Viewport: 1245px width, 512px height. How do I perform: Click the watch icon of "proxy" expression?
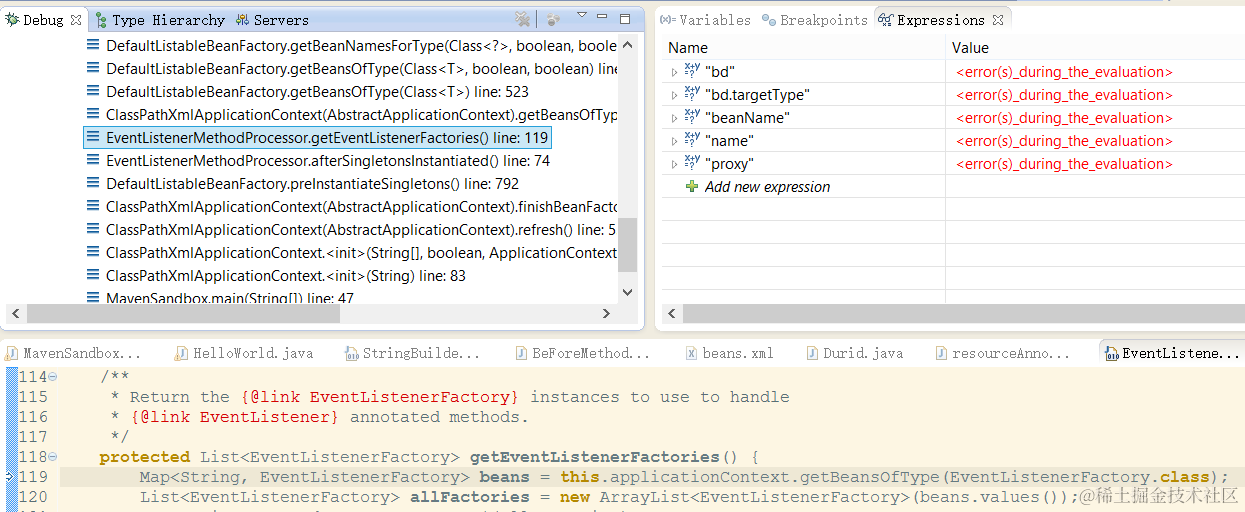692,163
